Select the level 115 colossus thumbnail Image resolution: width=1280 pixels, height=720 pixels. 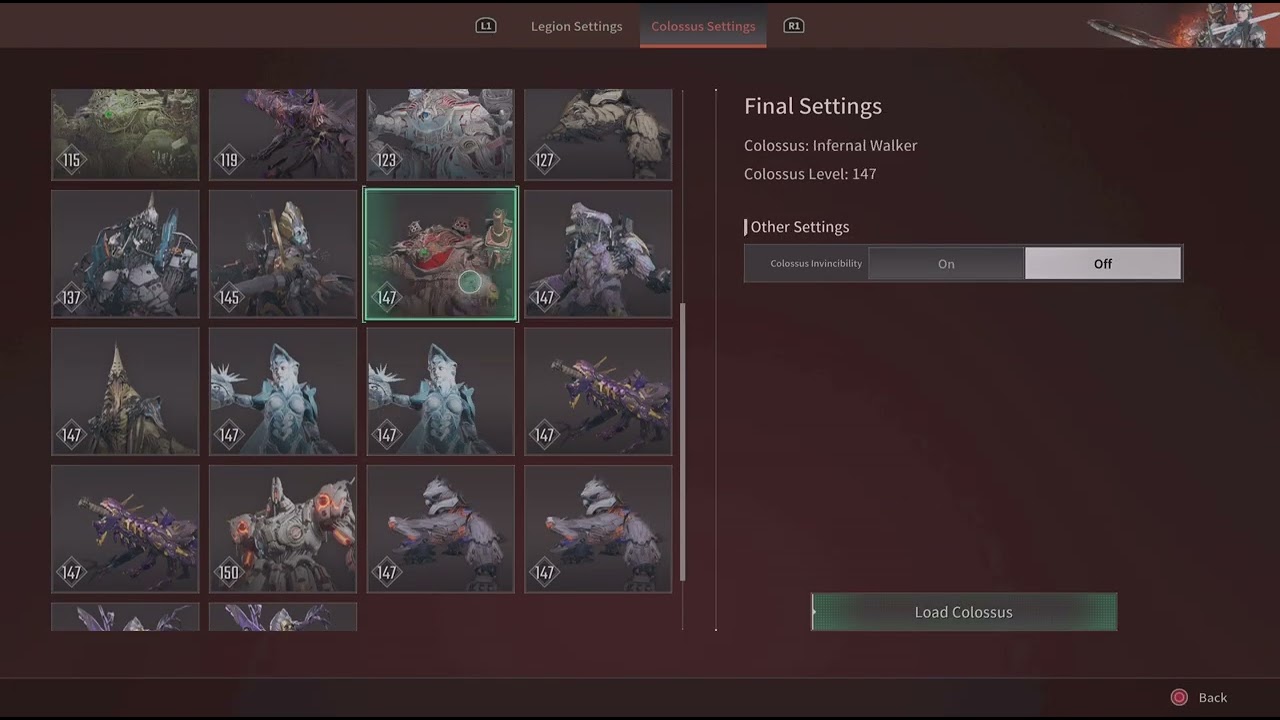[125, 134]
